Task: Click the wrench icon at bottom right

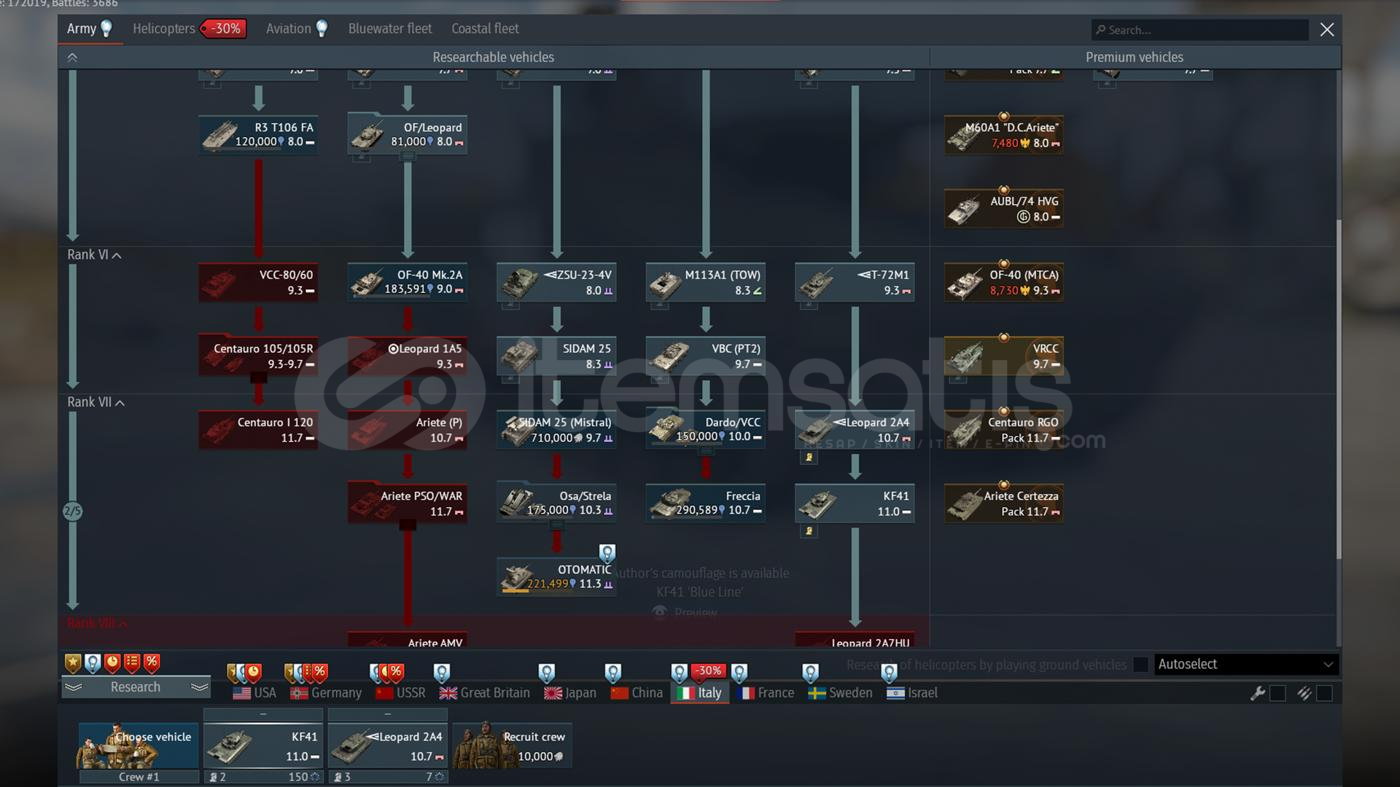Action: (x=1257, y=693)
